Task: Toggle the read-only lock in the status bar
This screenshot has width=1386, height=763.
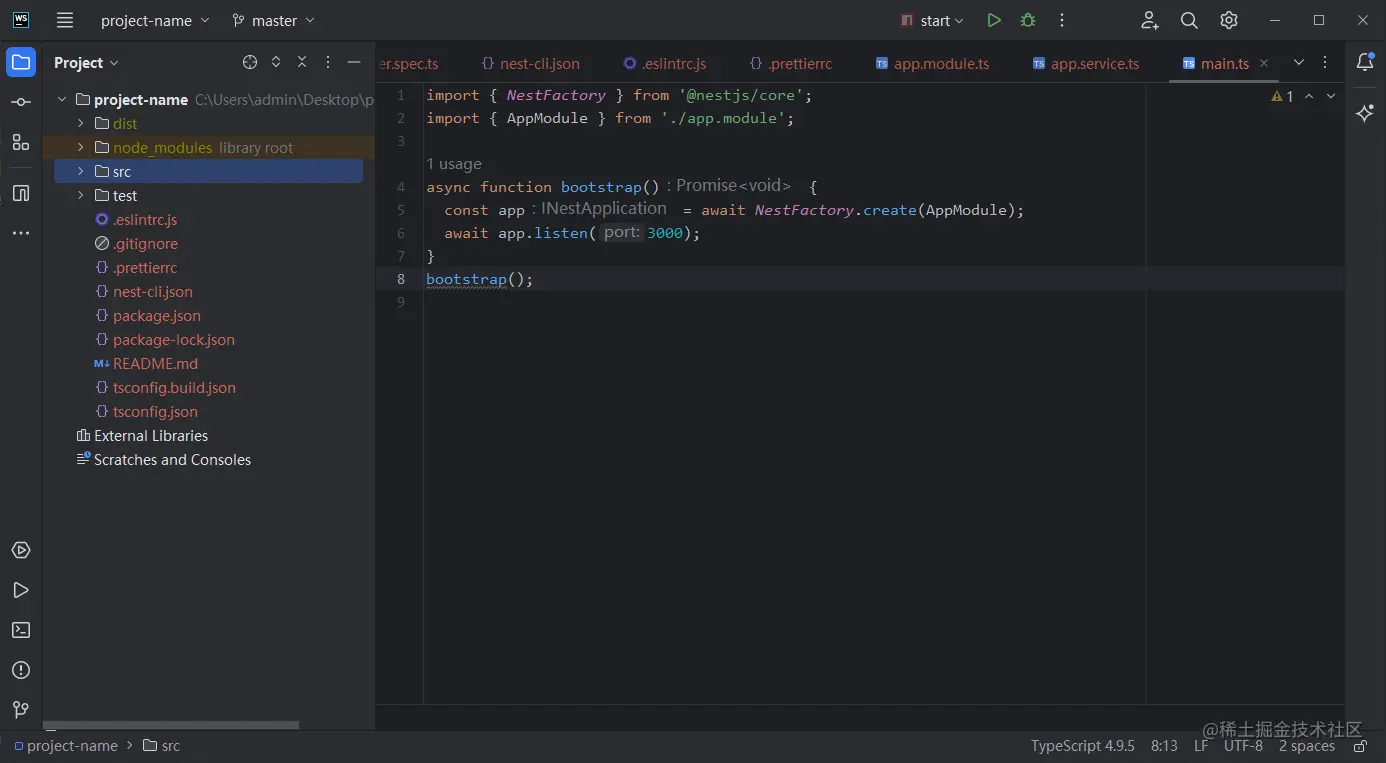Action: point(1360,746)
